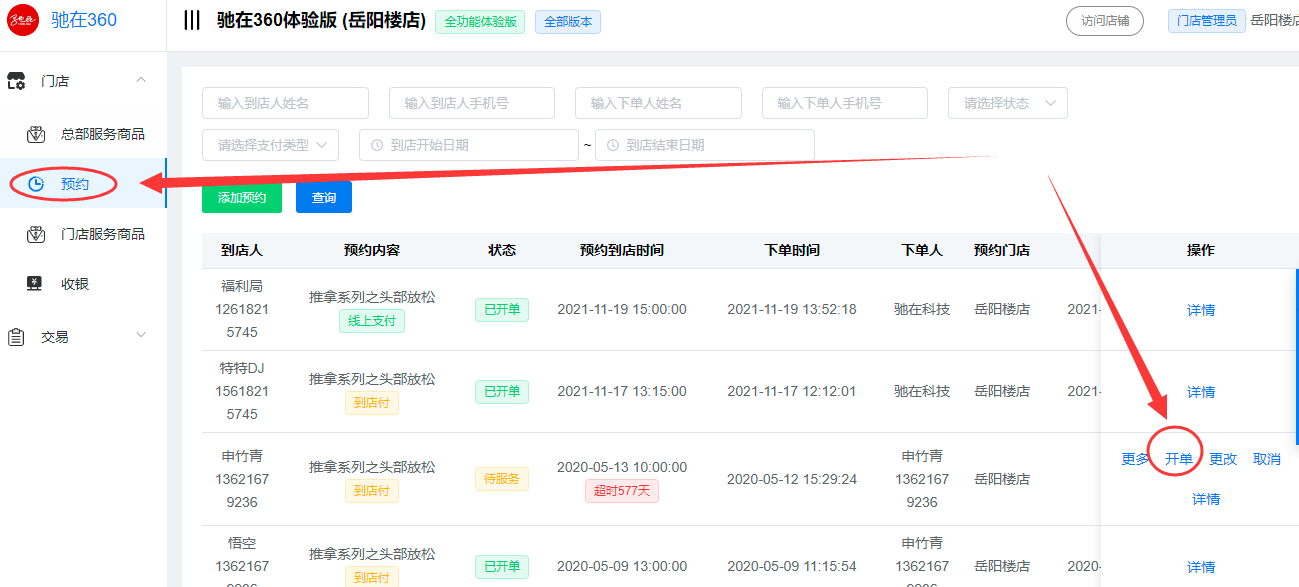Click 下单人 column header

(922, 250)
